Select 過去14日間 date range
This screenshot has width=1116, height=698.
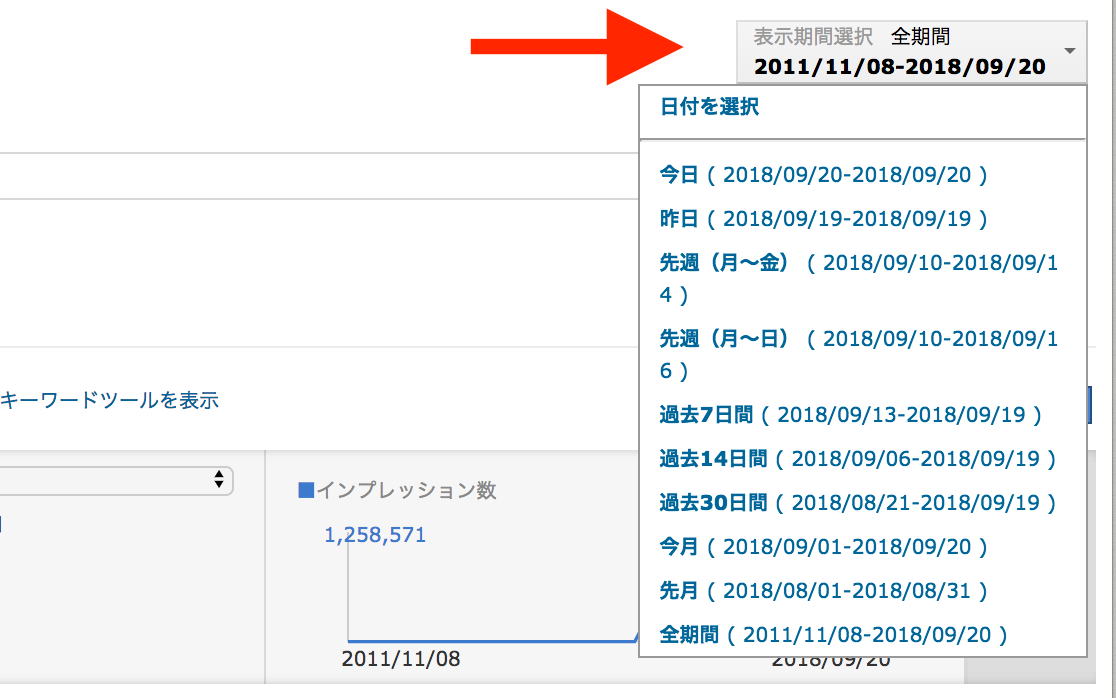(858, 459)
